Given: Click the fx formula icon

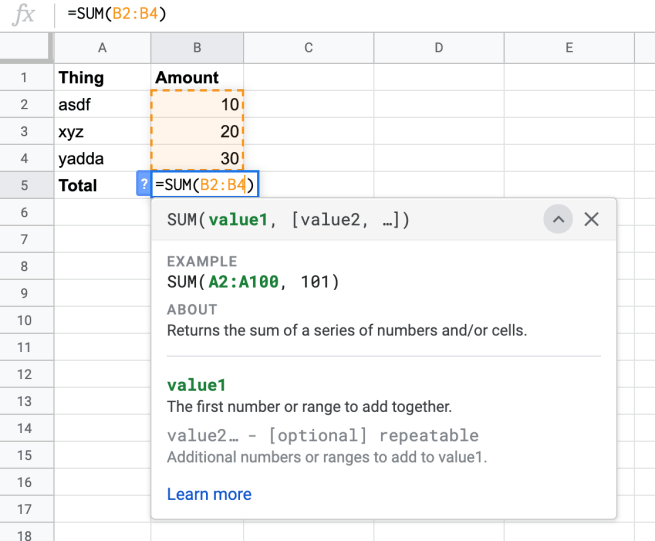Looking at the screenshot, I should (x=24, y=14).
